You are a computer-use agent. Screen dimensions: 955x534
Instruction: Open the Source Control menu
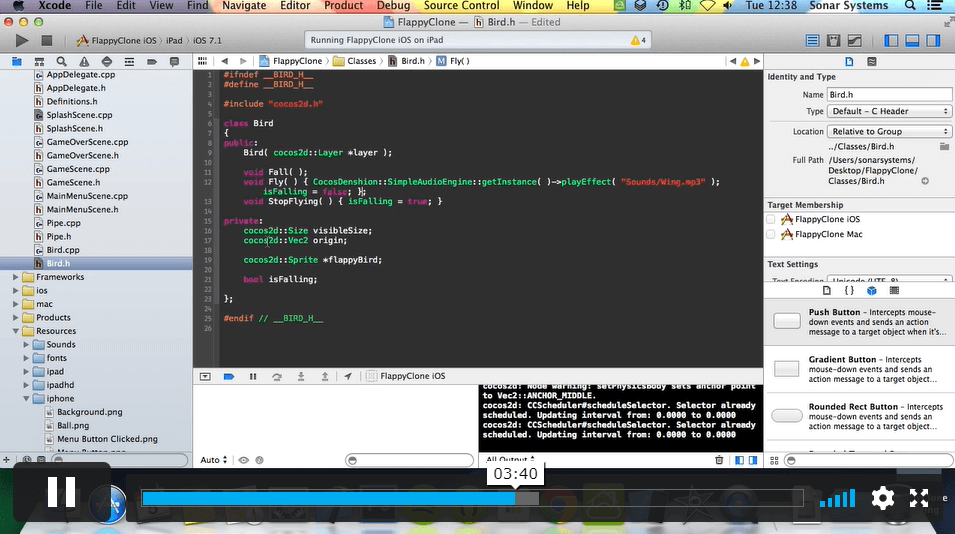(461, 5)
